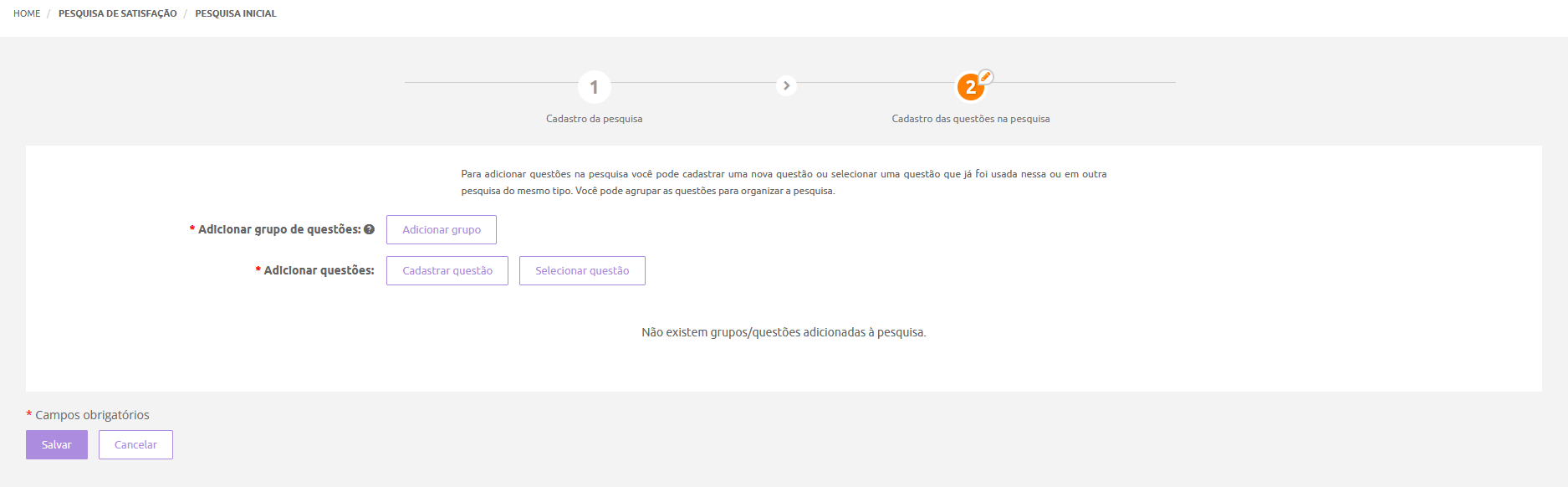Click the 'Campos obrigatórios' note
This screenshot has width=1568, height=487.
(x=92, y=415)
